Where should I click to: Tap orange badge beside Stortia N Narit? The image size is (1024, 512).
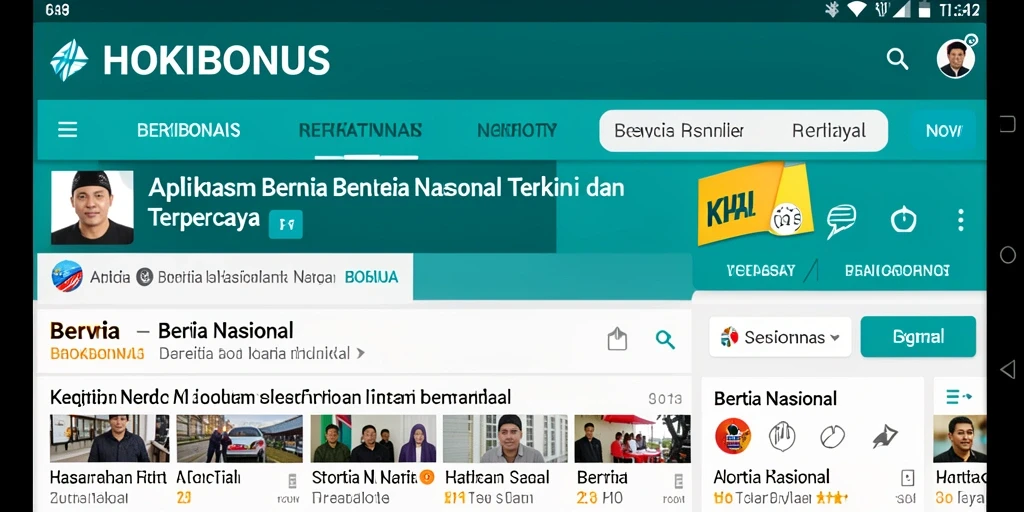click(427, 477)
